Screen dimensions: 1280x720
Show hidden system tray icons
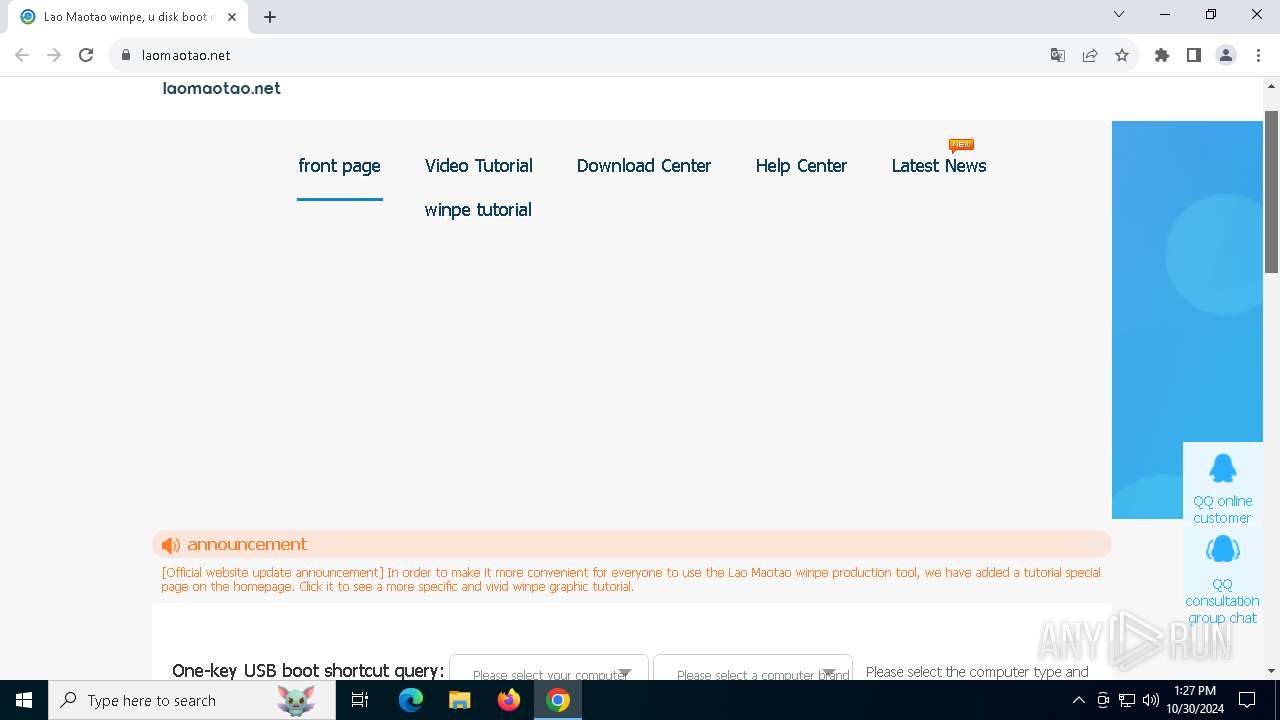(x=1078, y=700)
